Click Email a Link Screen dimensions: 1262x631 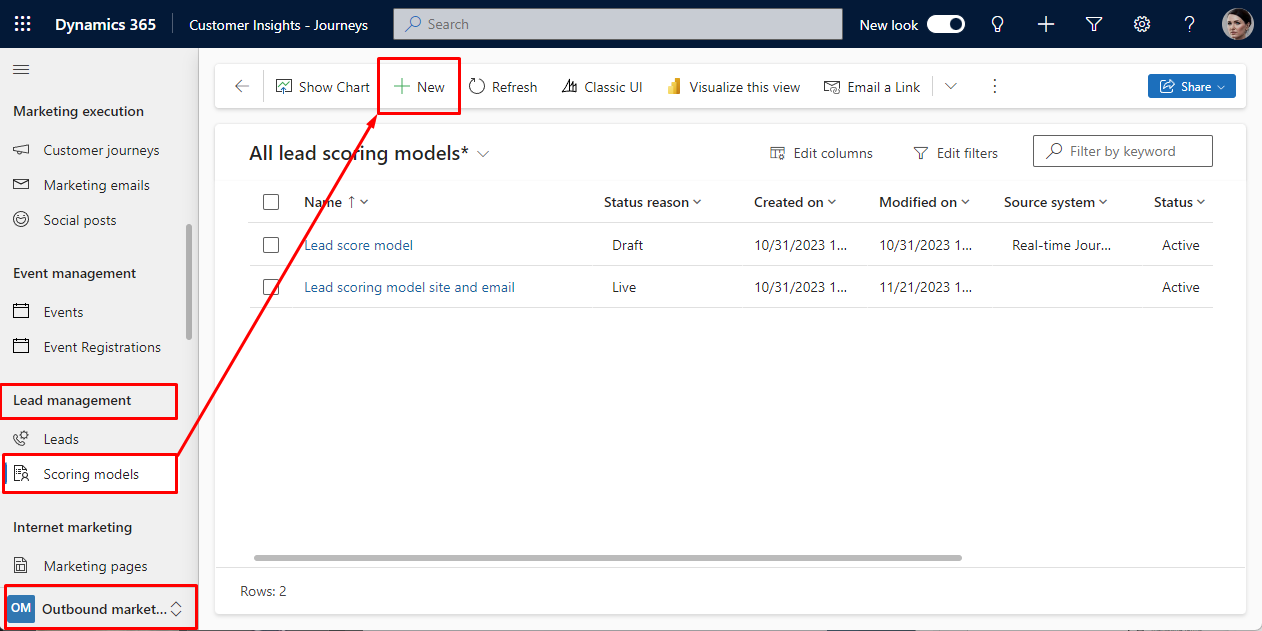872,87
